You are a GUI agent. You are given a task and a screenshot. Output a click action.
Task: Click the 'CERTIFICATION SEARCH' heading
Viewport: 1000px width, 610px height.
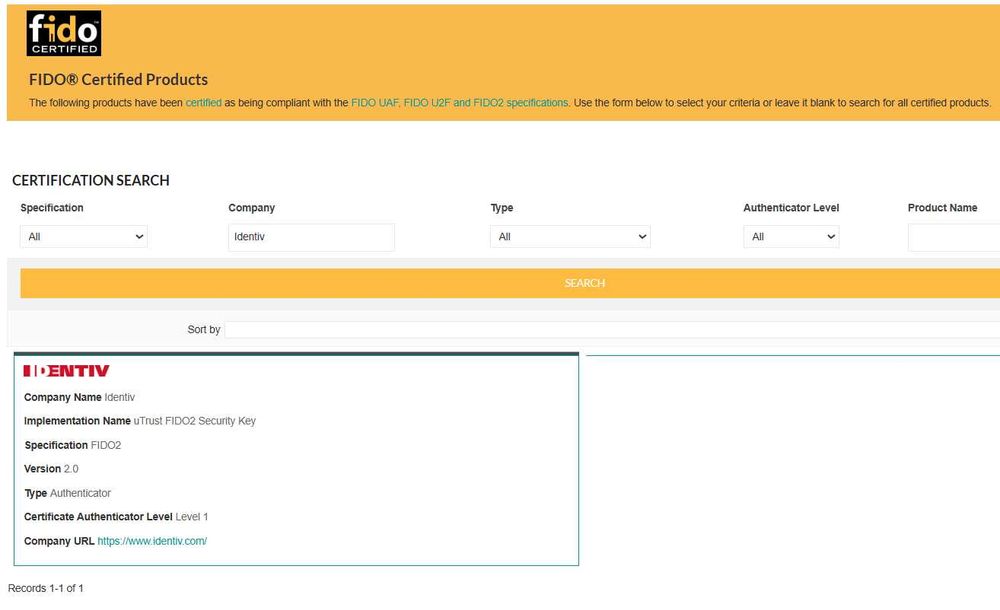(91, 181)
